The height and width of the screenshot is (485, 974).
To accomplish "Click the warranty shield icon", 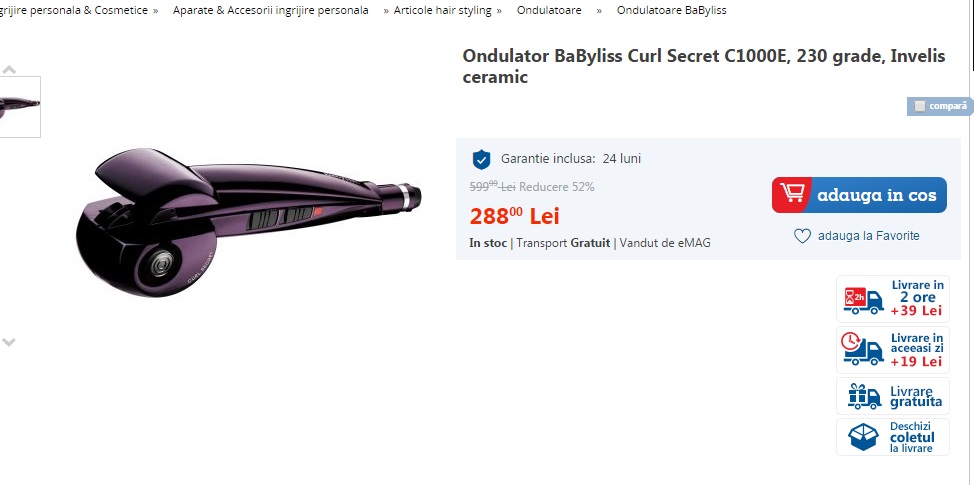I will [481, 160].
